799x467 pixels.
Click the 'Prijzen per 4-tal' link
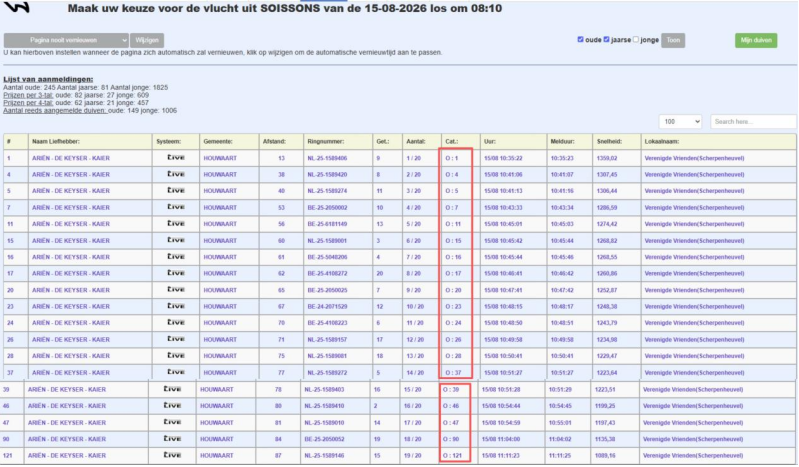pos(28,102)
